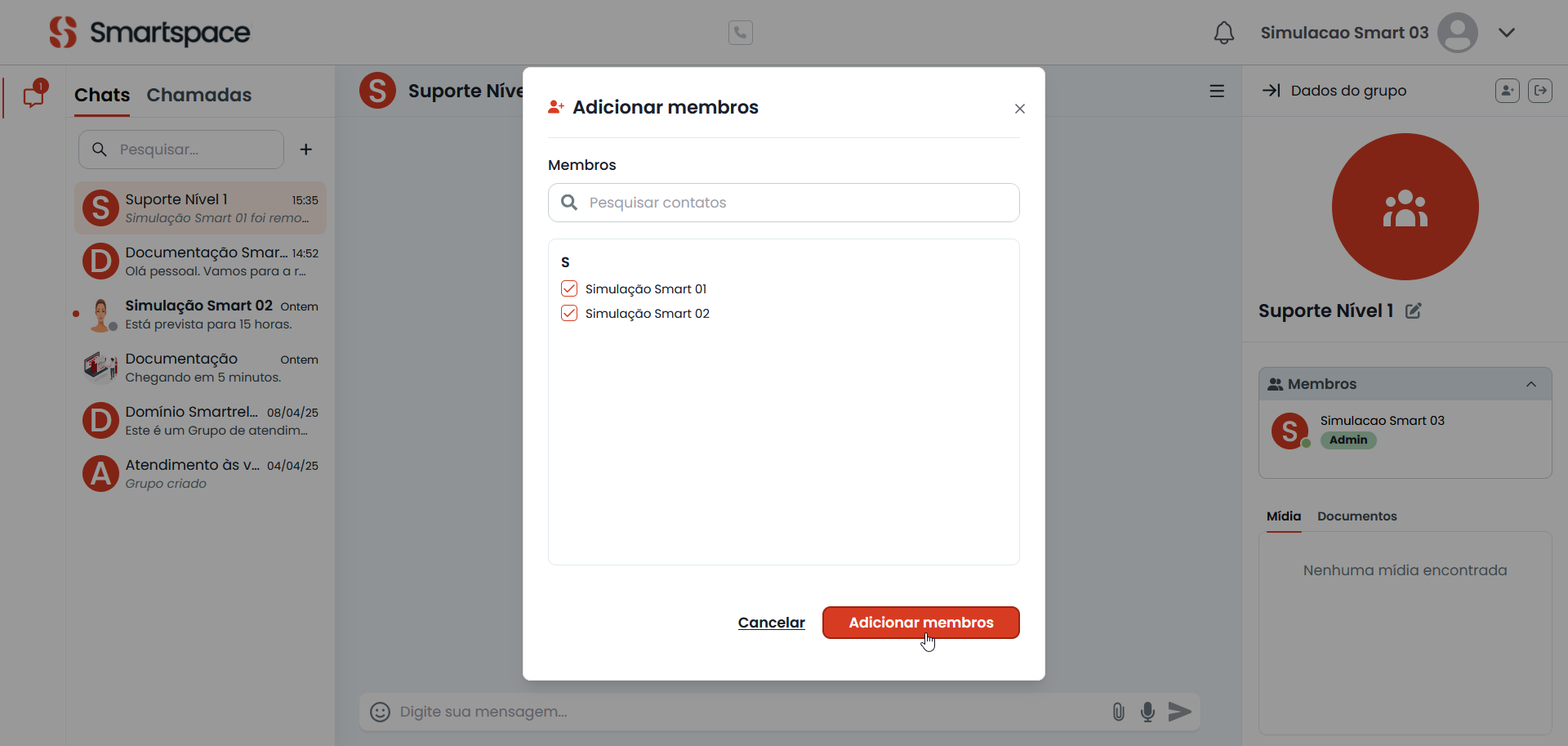Image resolution: width=1568 pixels, height=746 pixels.
Task: Switch to the Documentos tab
Action: (x=1356, y=516)
